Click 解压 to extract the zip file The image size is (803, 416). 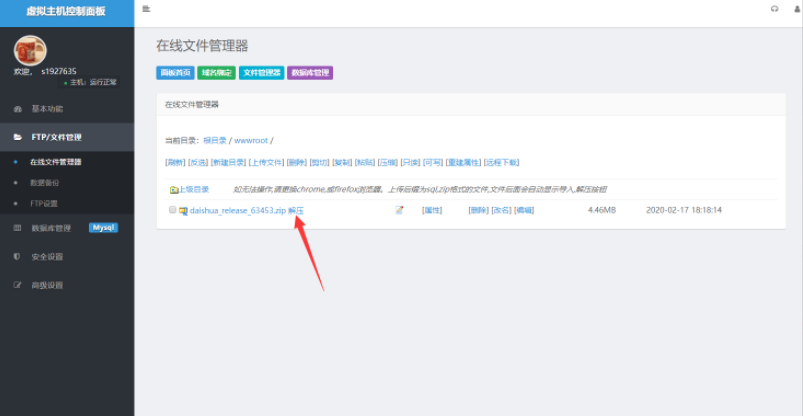tap(296, 211)
